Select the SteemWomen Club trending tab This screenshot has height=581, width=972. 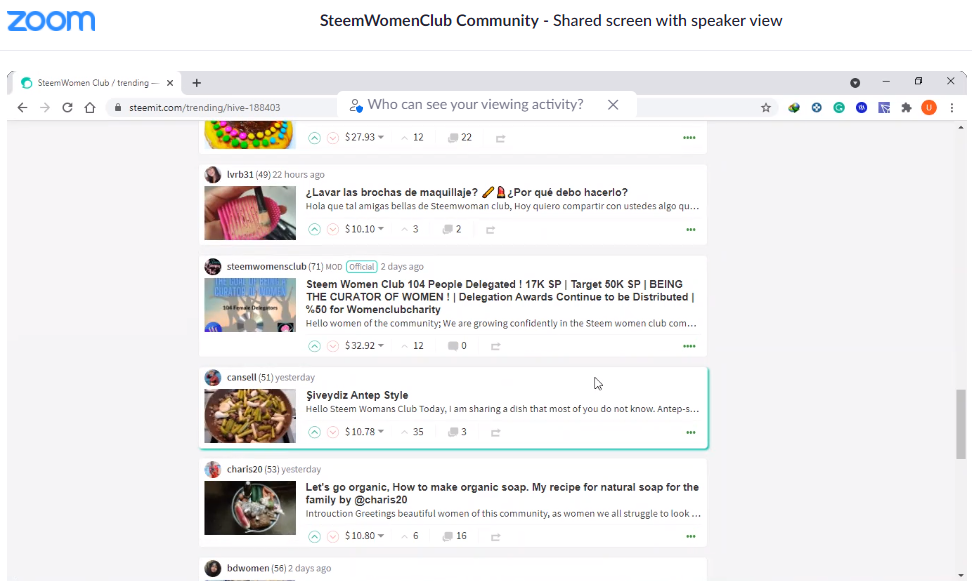tap(93, 82)
